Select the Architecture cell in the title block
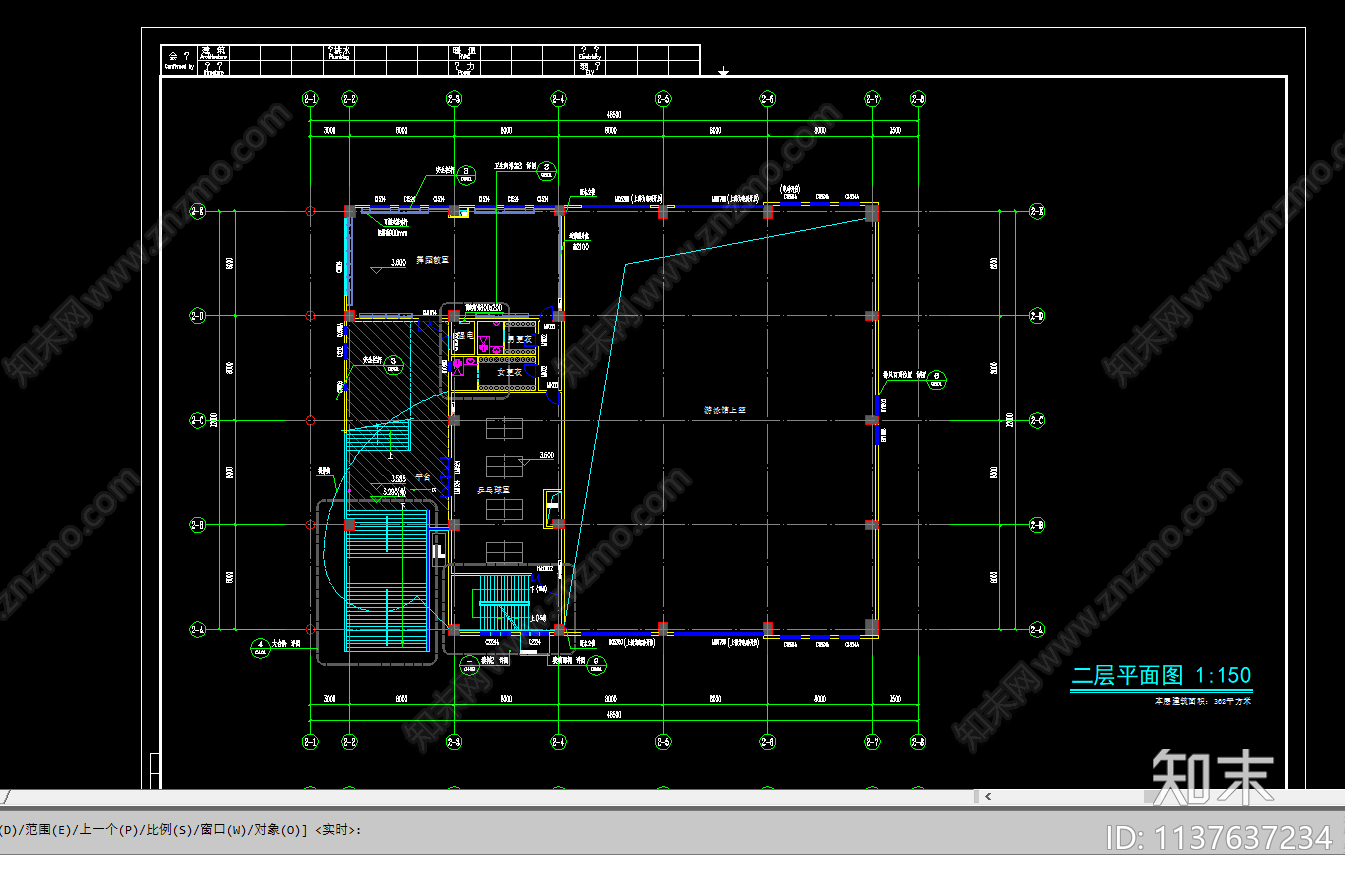 click(x=214, y=52)
